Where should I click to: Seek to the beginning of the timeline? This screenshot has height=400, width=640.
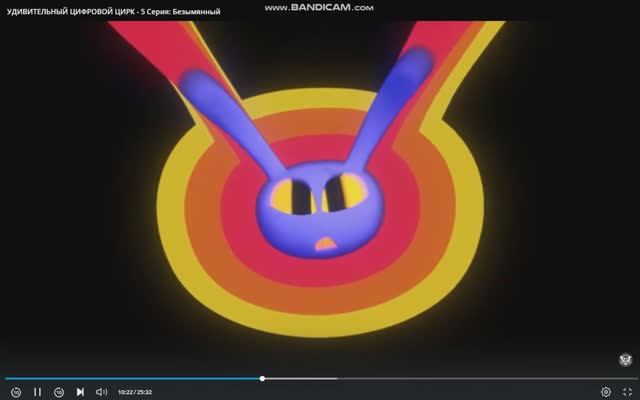7,378
